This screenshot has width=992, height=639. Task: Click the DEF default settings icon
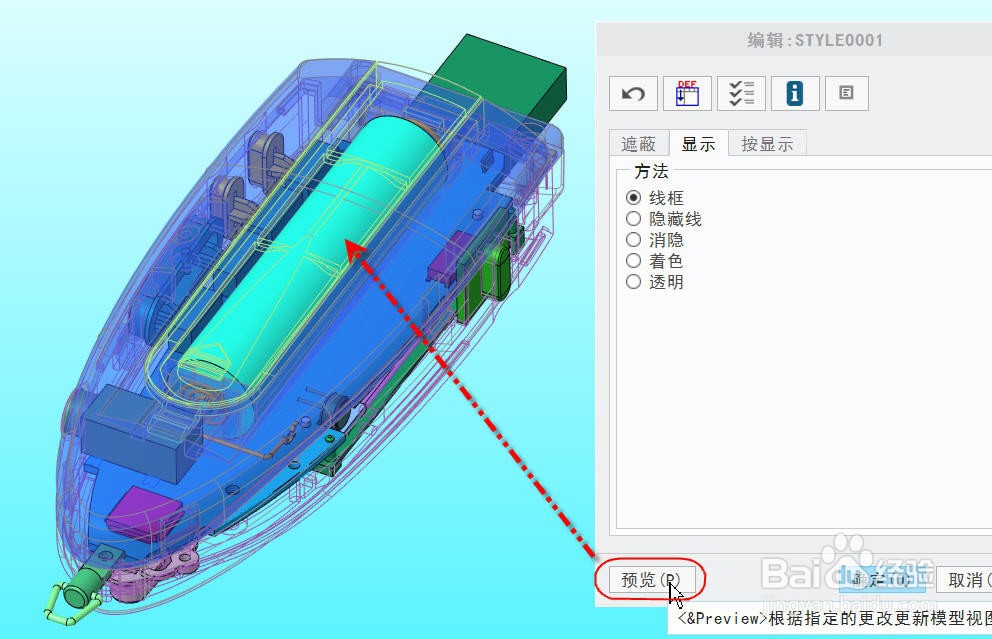687,94
